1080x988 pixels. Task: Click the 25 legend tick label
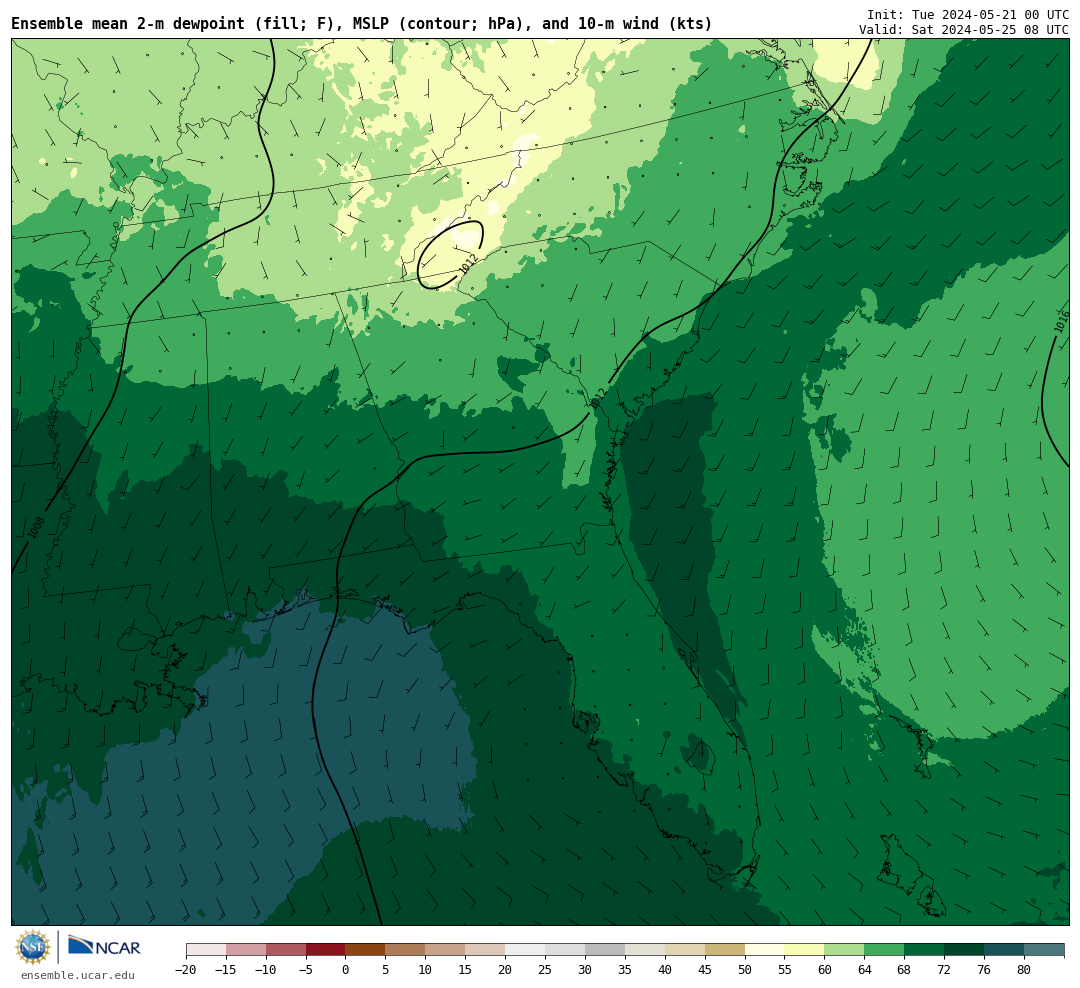point(545,970)
